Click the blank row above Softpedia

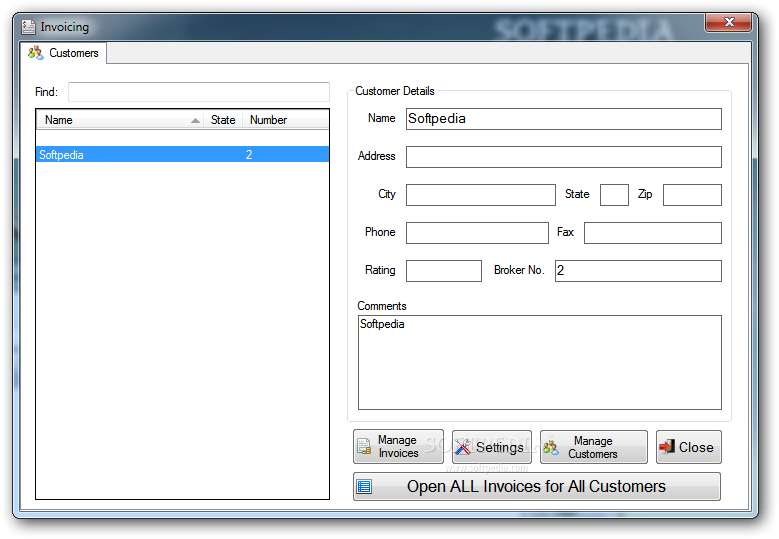182,138
